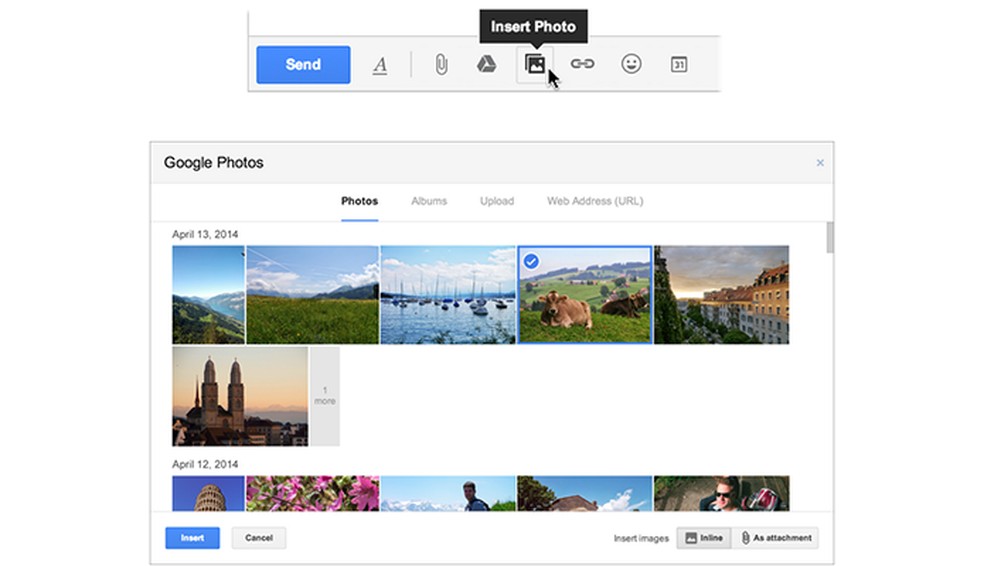Select the sailboats on lake photo
The image size is (984, 566).
(448, 295)
